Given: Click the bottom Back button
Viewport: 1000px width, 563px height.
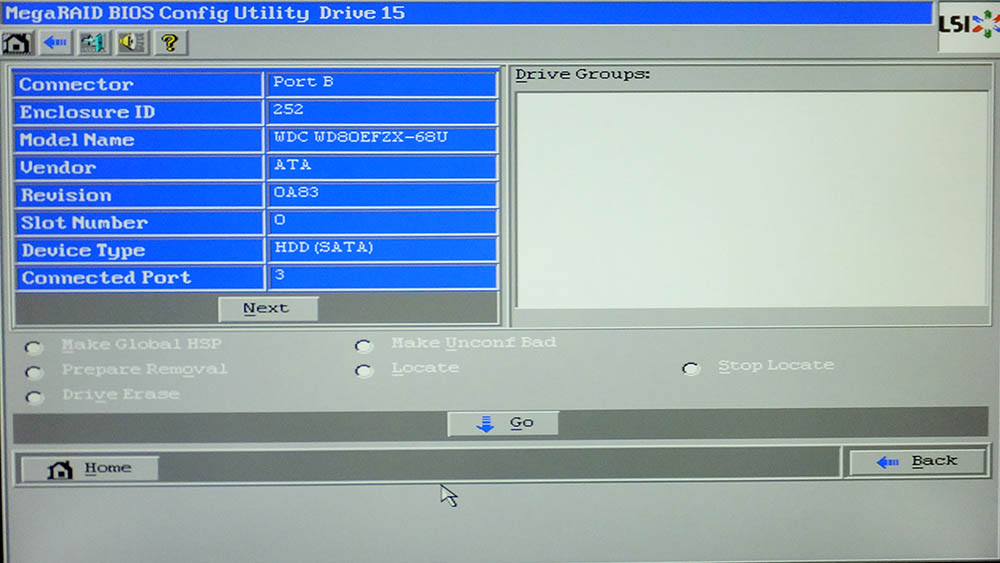Looking at the screenshot, I should pyautogui.click(x=916, y=462).
